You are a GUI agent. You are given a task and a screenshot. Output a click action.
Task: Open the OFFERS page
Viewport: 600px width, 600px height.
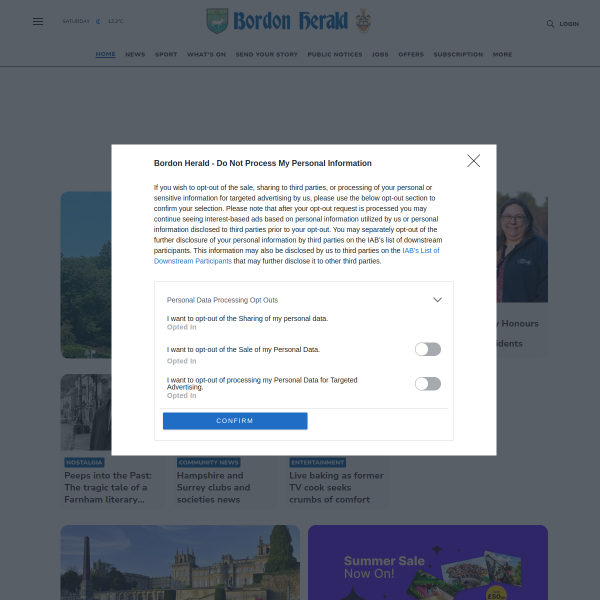coord(411,54)
